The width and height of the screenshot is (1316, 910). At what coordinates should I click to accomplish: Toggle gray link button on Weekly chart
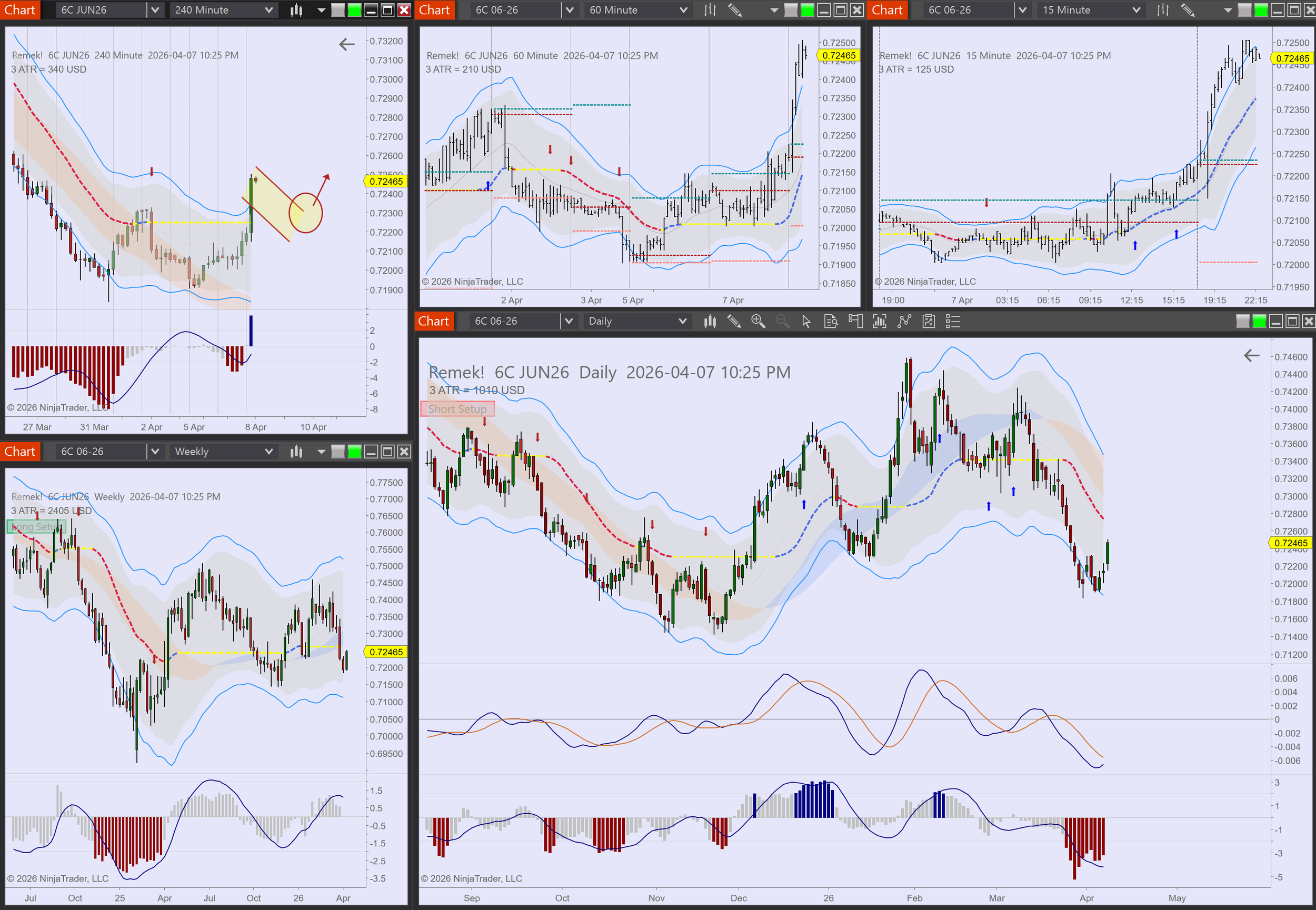pos(338,452)
